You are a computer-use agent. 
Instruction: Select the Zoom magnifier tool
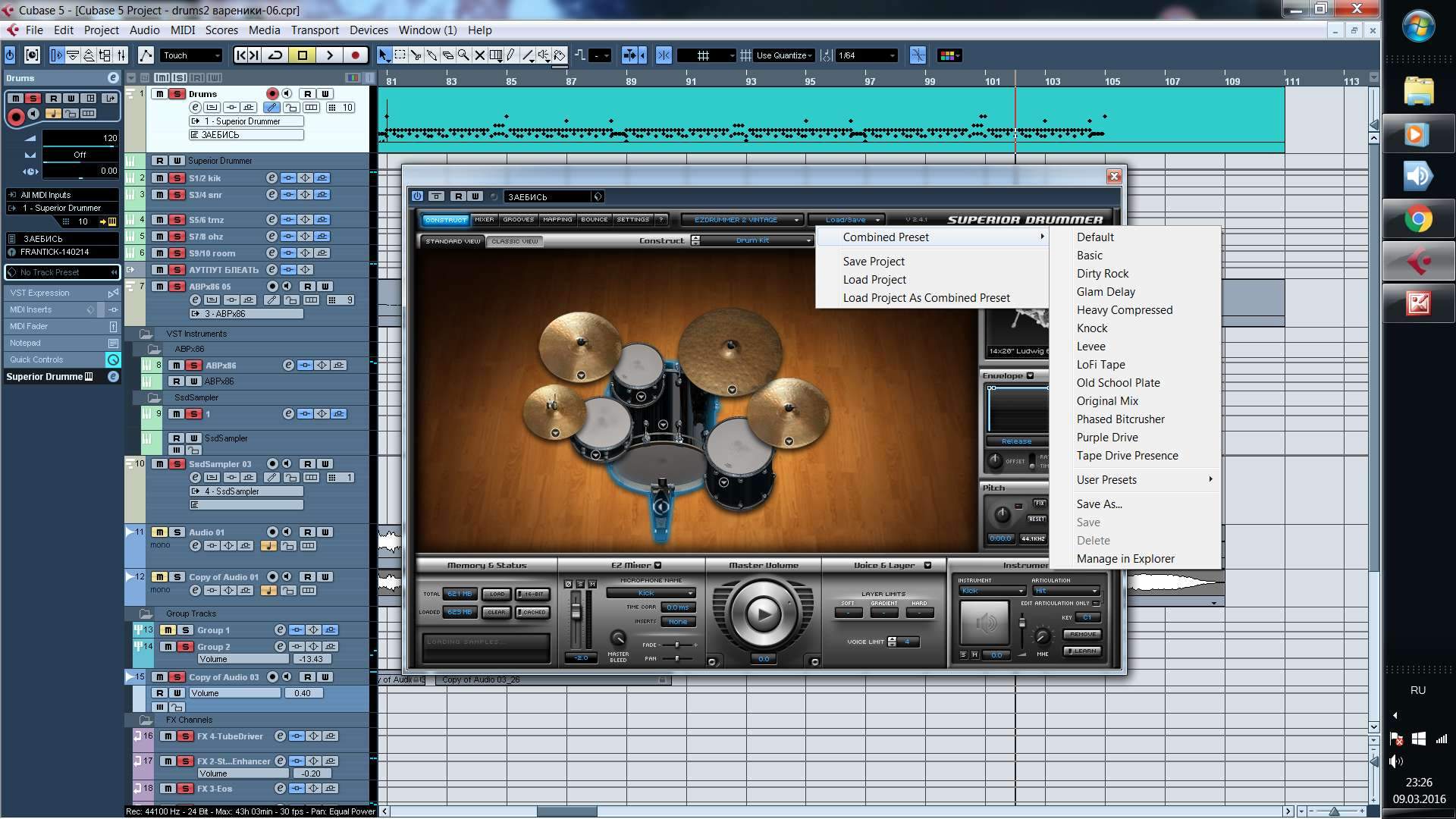coord(463,55)
